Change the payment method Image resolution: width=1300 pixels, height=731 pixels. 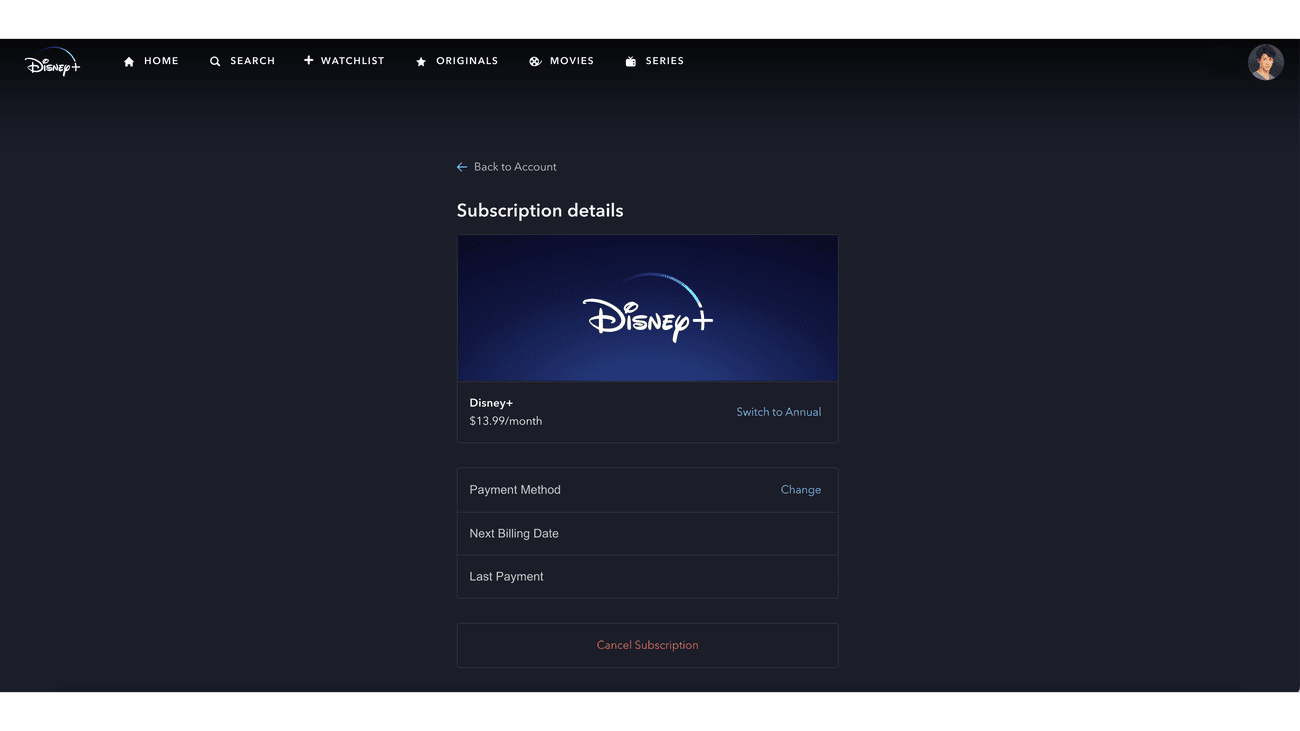pos(800,489)
